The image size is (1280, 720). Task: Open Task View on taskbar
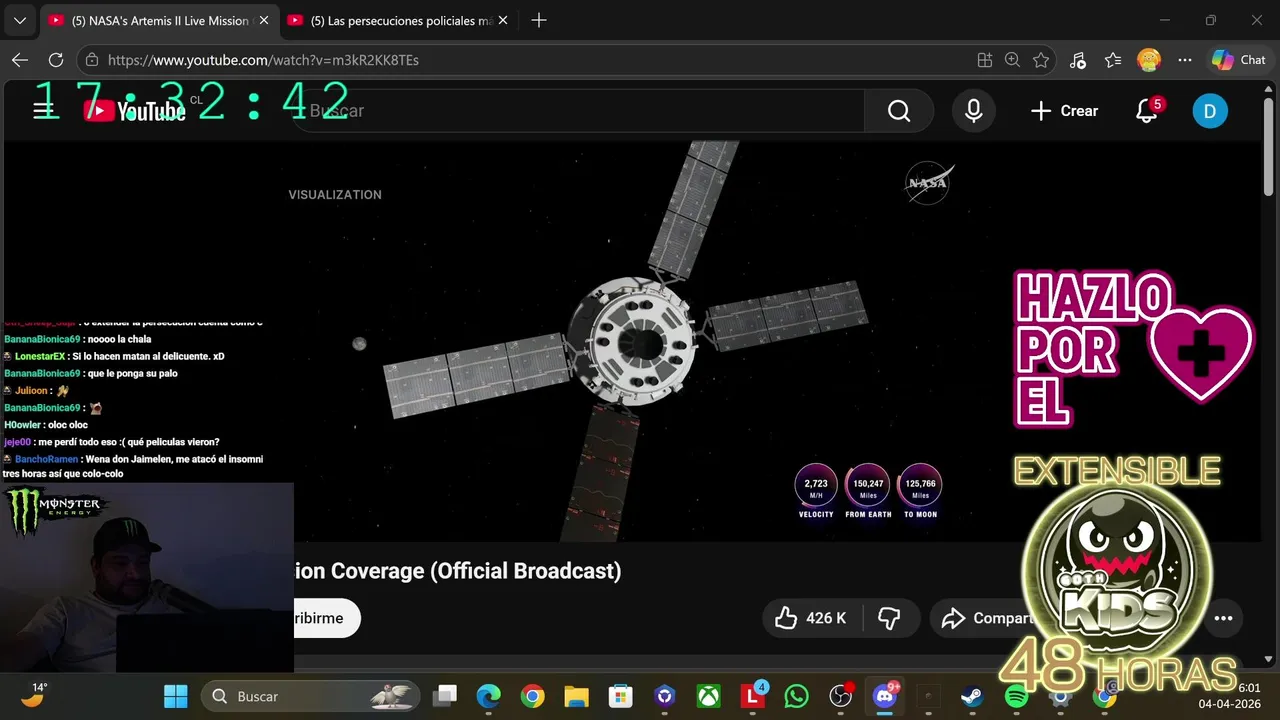pyautogui.click(x=445, y=696)
